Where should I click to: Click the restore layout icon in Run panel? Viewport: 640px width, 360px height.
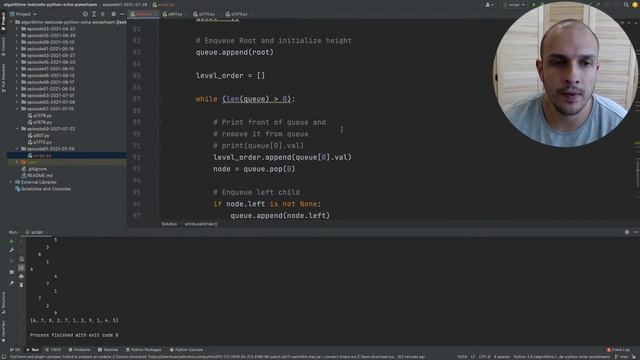point(11,272)
